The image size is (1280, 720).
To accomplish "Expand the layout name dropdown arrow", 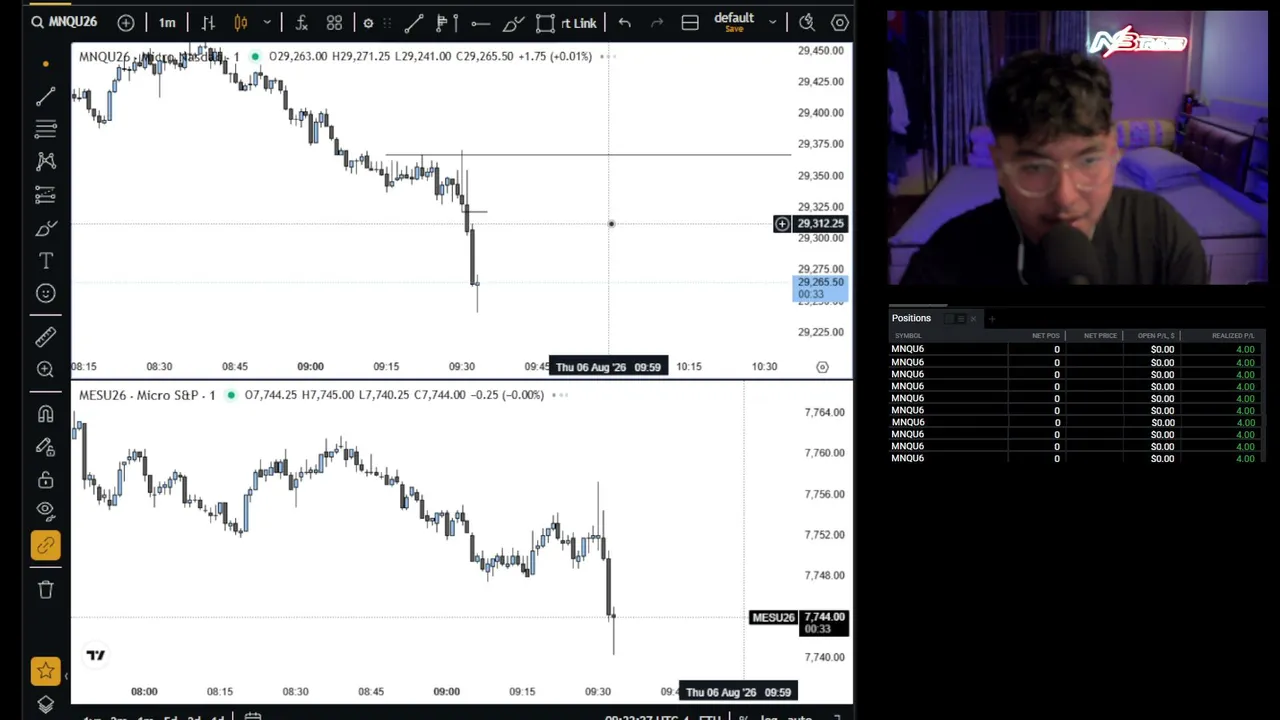I will coord(772,22).
